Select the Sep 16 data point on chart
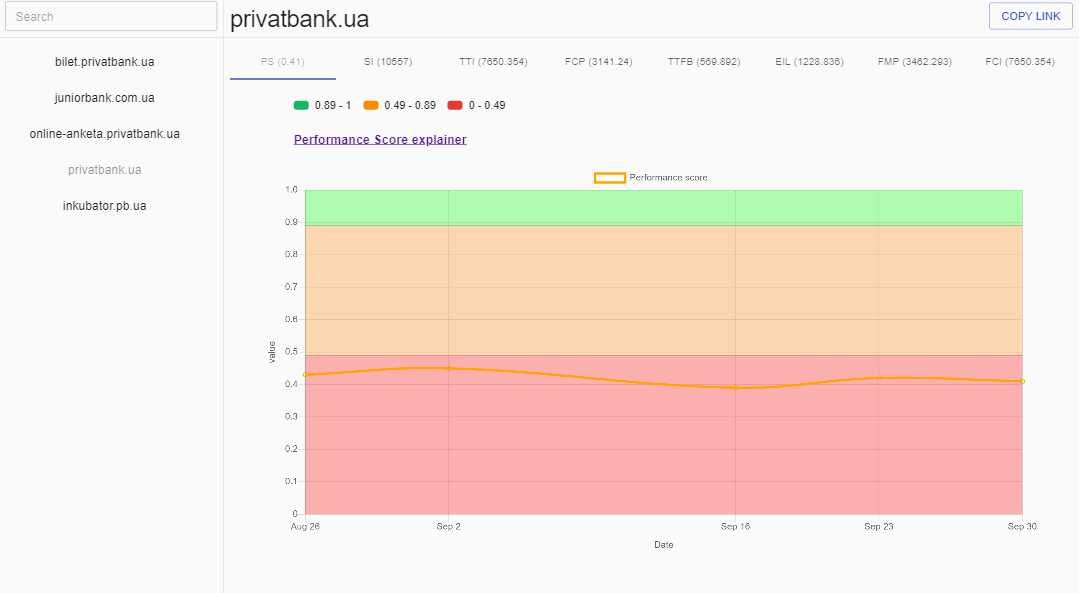The height and width of the screenshot is (593, 1079). click(736, 387)
